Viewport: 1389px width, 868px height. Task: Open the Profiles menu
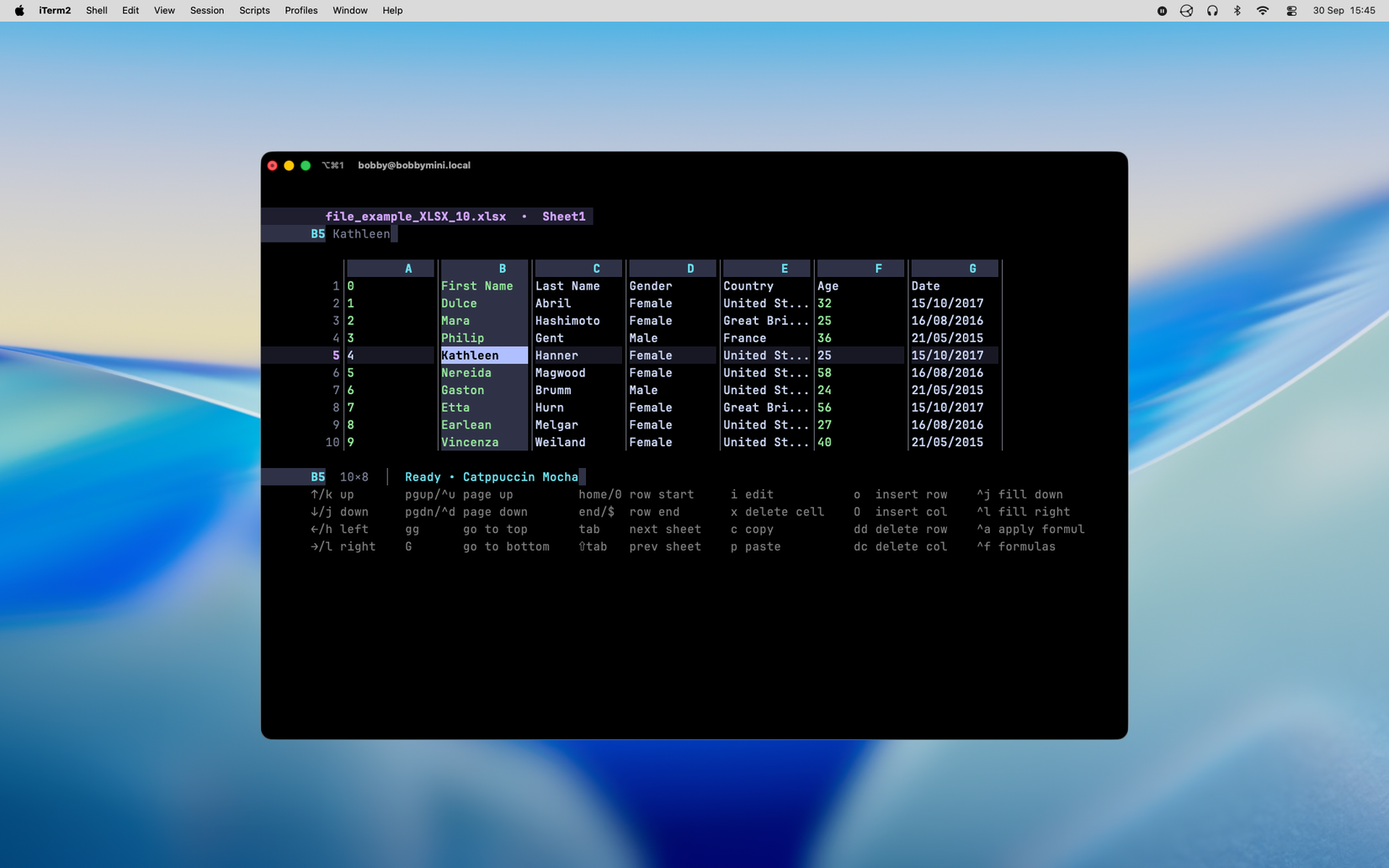(x=301, y=11)
